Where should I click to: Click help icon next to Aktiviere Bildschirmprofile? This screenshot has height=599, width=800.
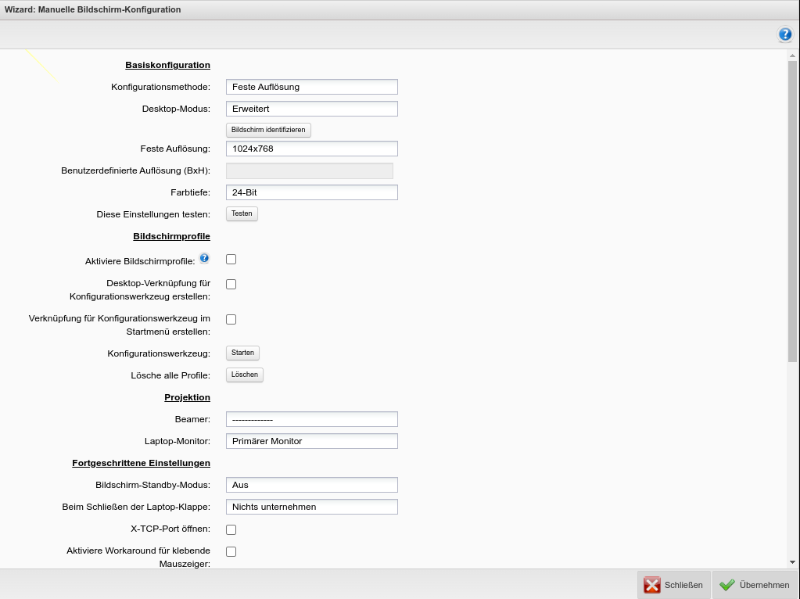click(204, 259)
